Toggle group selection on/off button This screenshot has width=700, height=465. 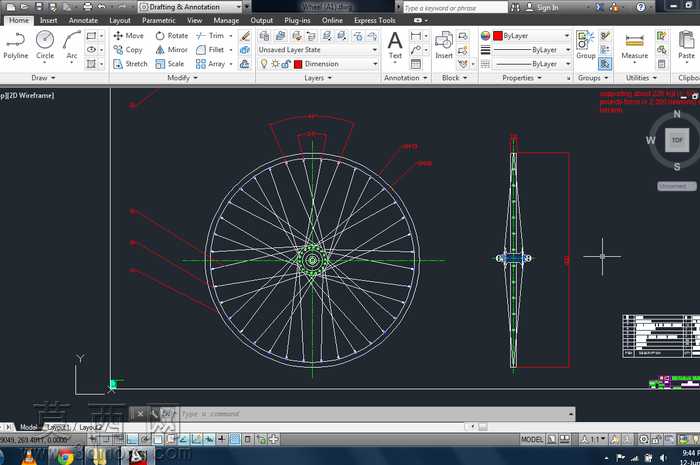tap(605, 64)
